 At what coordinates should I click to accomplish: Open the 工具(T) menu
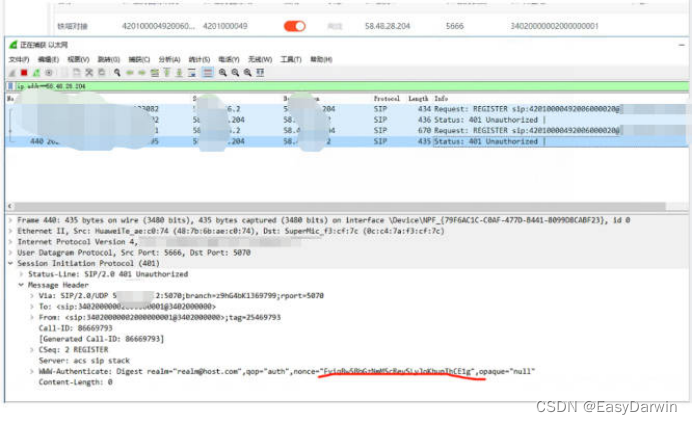291,60
